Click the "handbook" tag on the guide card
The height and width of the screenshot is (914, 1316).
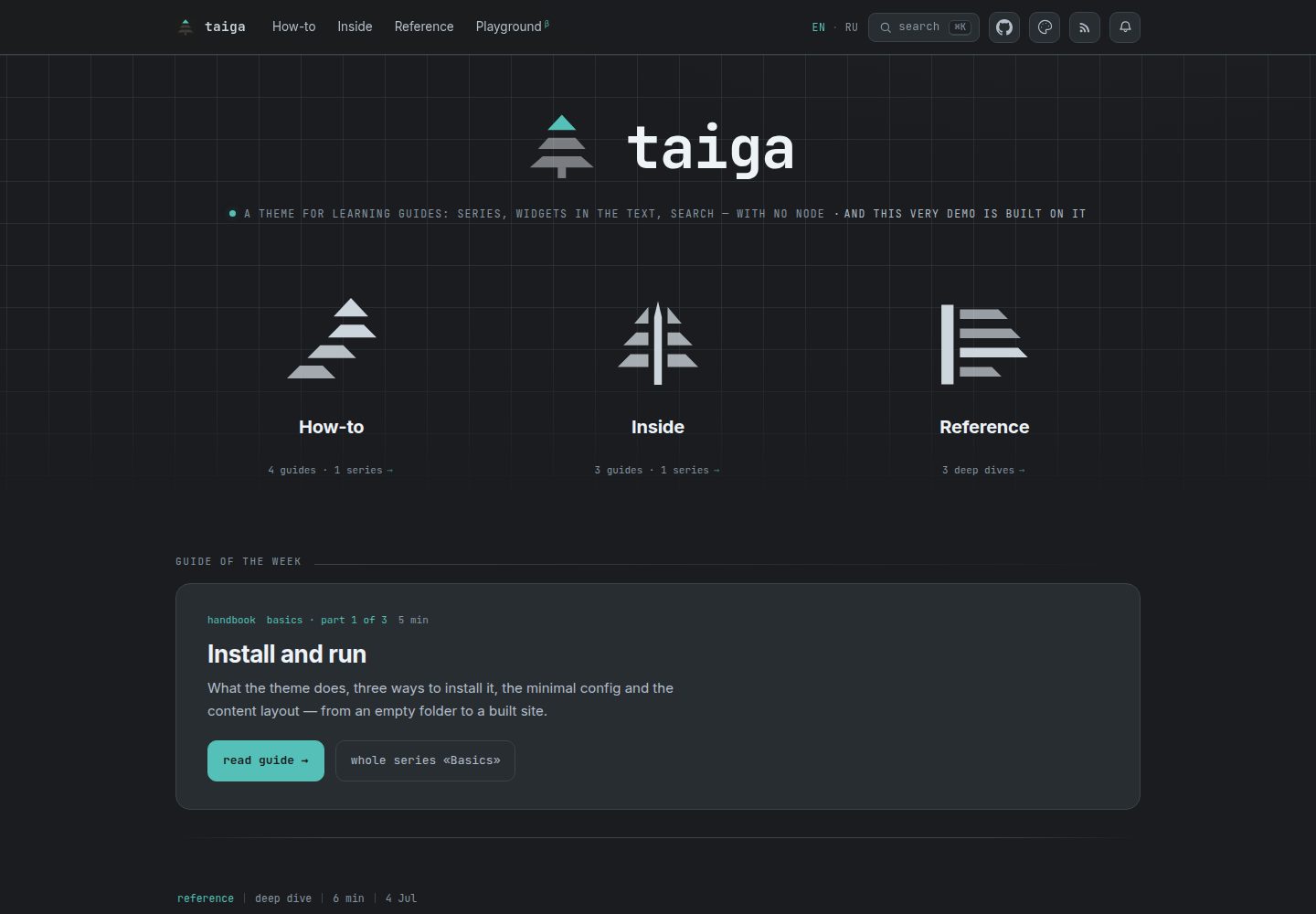(x=231, y=620)
